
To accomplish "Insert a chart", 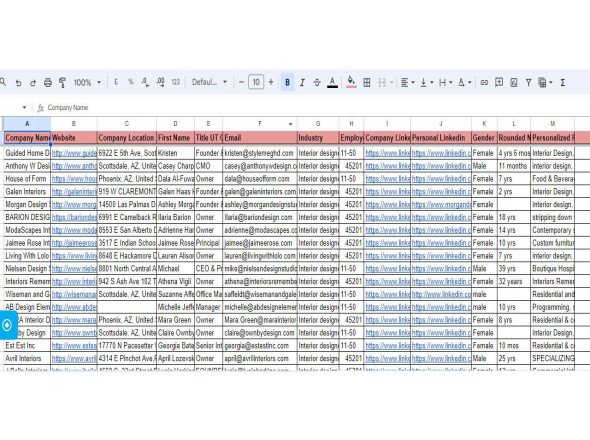I will [x=514, y=82].
